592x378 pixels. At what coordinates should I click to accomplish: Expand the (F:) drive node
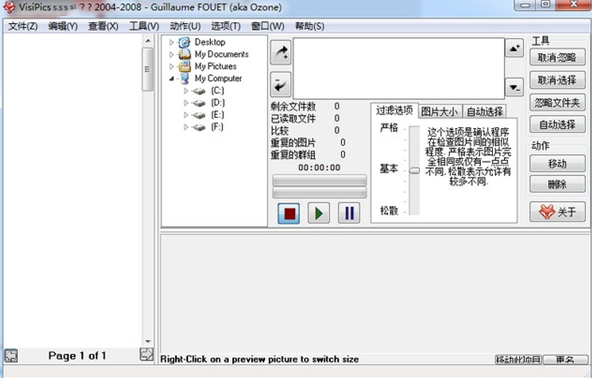click(186, 127)
